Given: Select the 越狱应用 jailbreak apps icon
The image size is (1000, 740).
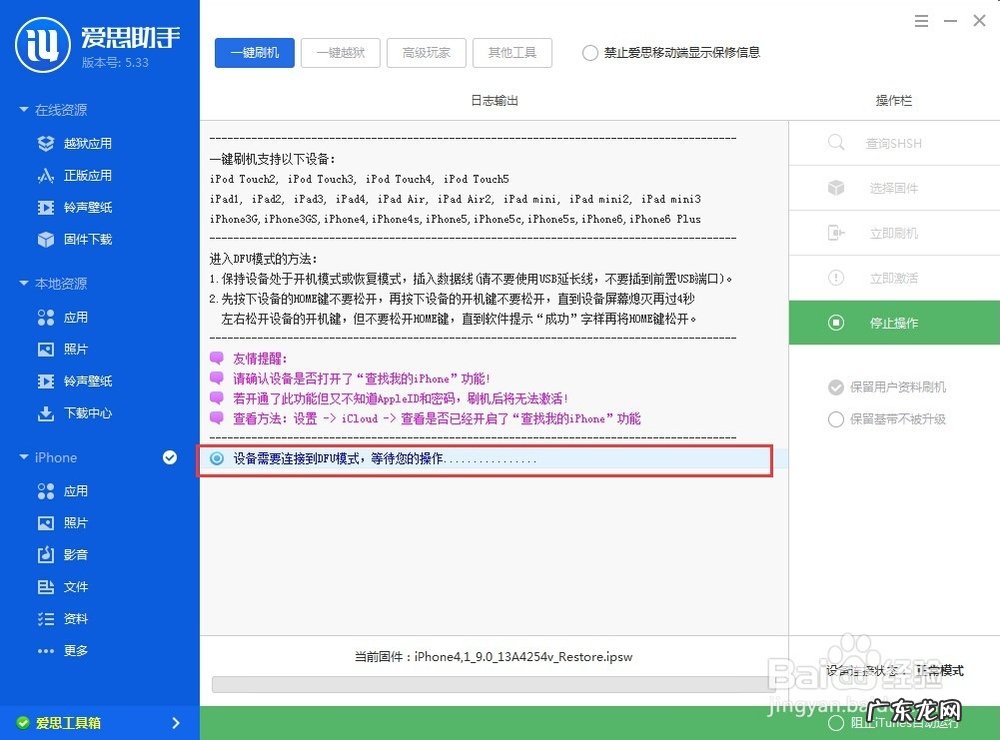Looking at the screenshot, I should (x=46, y=143).
